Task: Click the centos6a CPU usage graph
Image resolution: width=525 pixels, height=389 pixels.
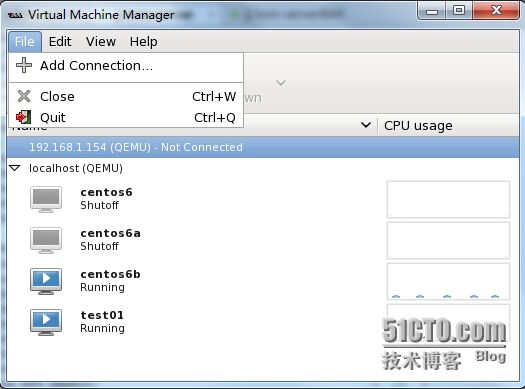Action: click(448, 240)
